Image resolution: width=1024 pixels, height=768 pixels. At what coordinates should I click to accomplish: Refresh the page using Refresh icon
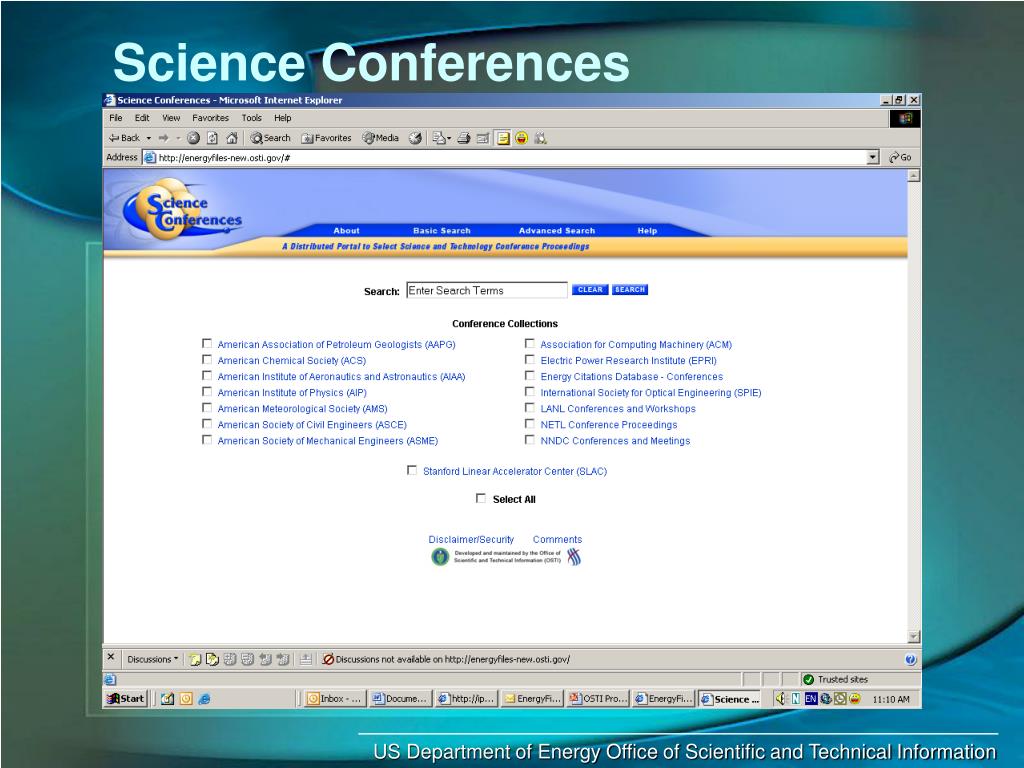tap(212, 138)
